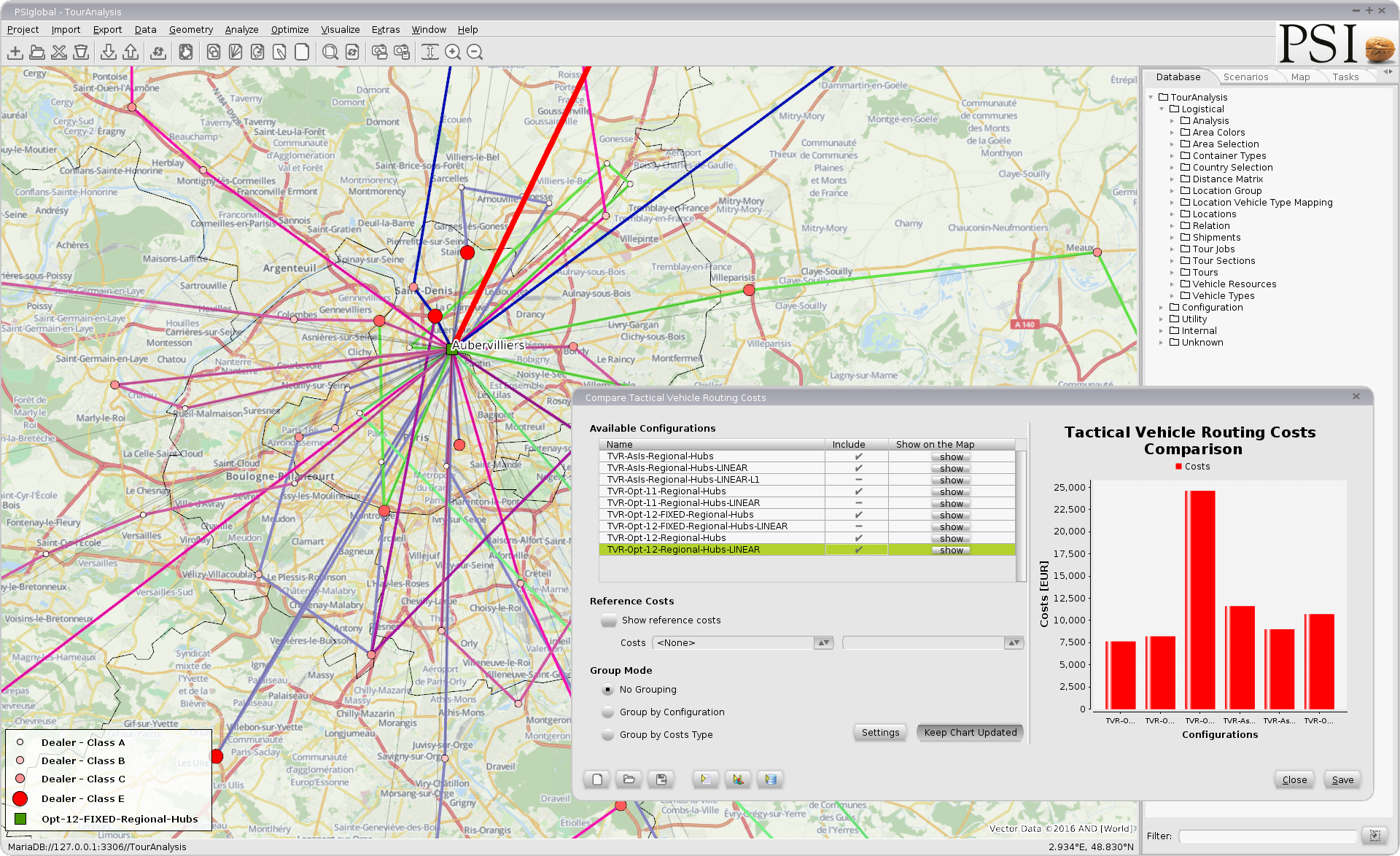Click the filter options icon beside Filter field

tap(1375, 836)
